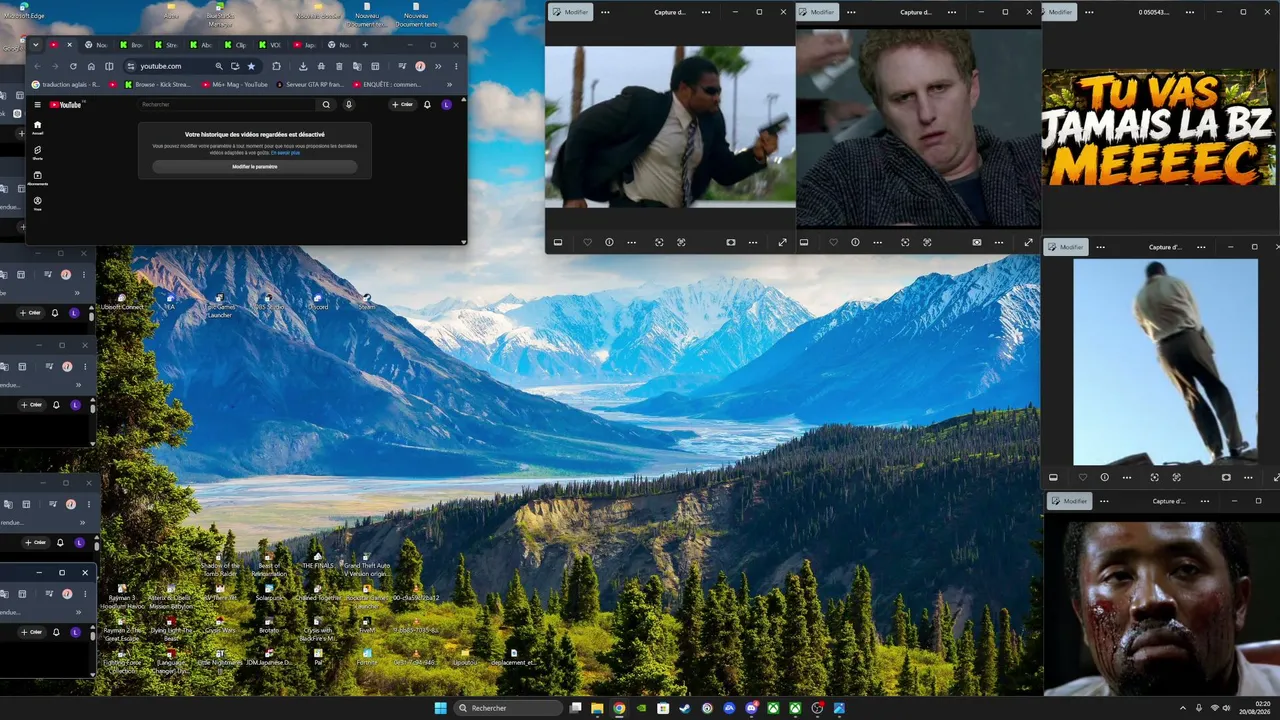This screenshot has width=1280, height=720.
Task: View site information beside youtube.com
Action: (130, 66)
